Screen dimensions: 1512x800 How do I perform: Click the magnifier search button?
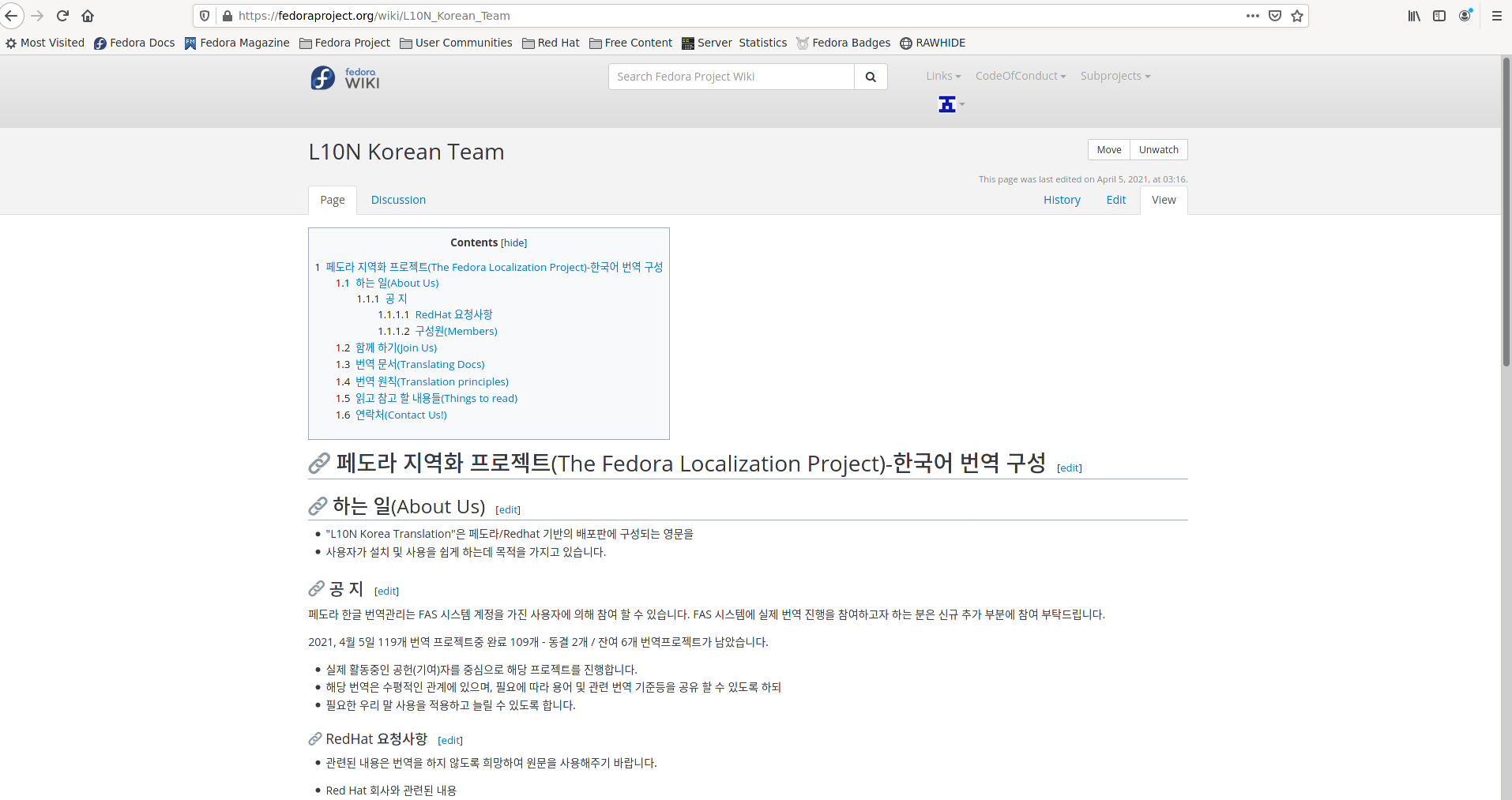pyautogui.click(x=871, y=77)
